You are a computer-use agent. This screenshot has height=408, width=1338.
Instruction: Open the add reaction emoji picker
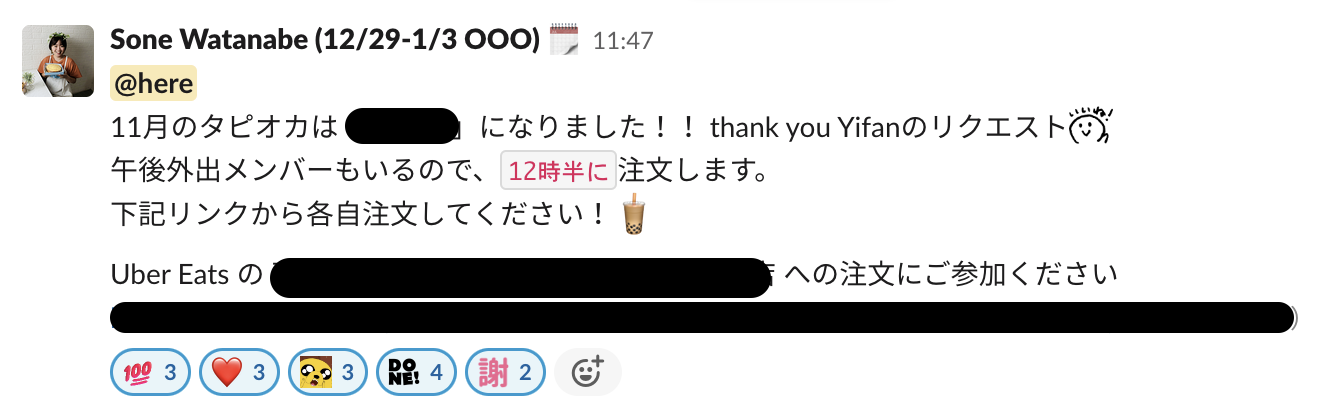[x=588, y=373]
